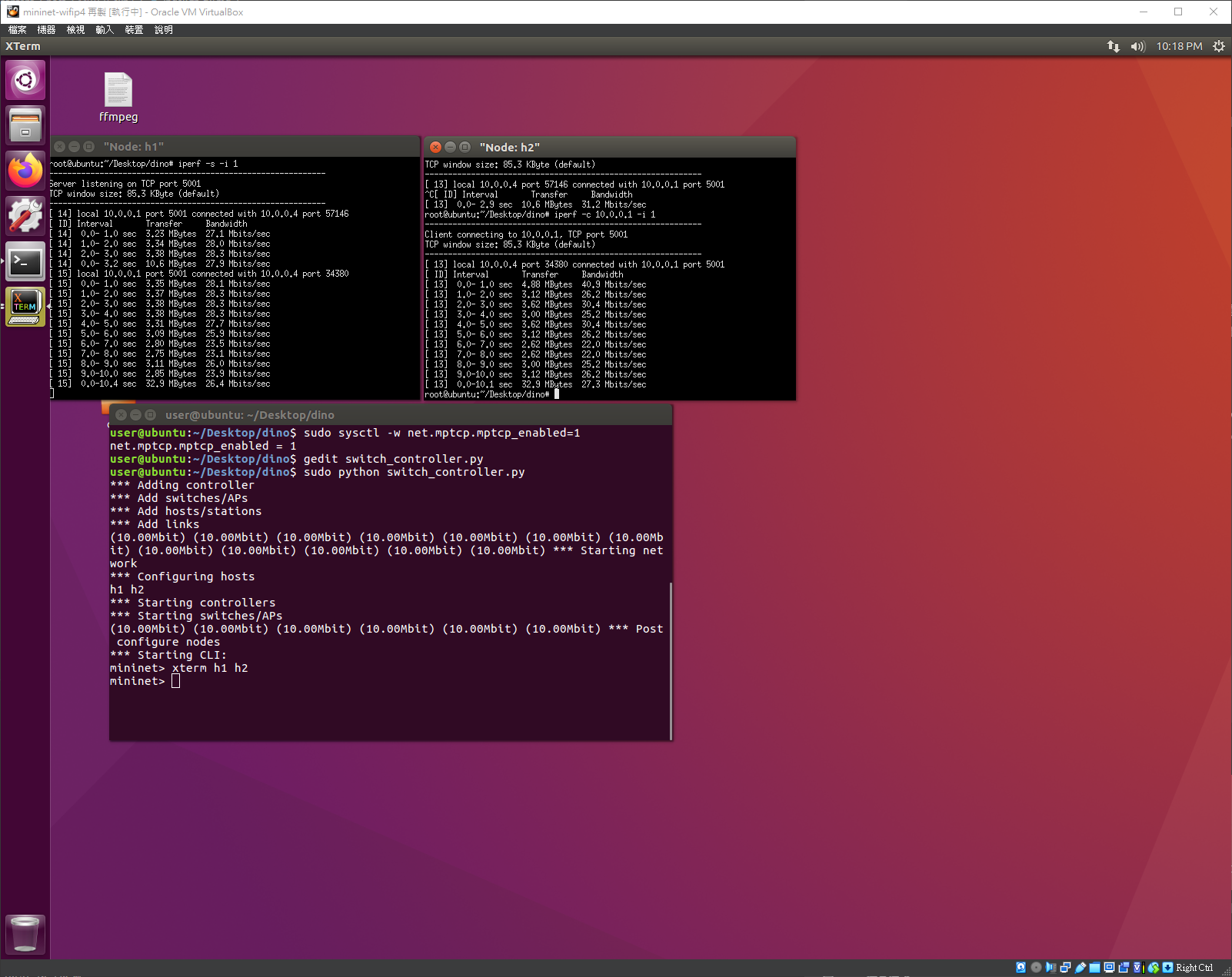Click the VirtualBox shared folders status icon

tap(1094, 968)
